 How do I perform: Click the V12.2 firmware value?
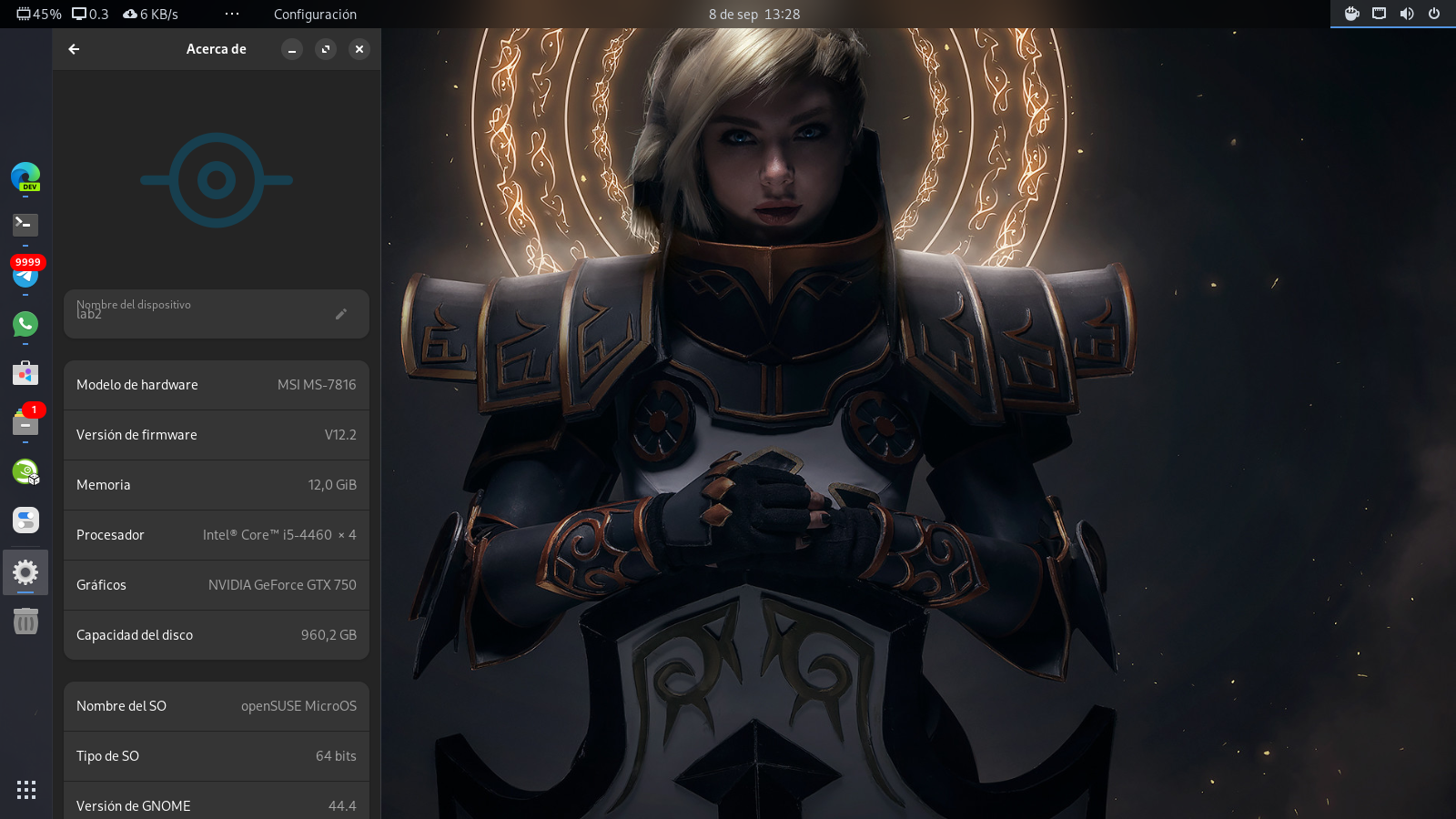tap(340, 435)
